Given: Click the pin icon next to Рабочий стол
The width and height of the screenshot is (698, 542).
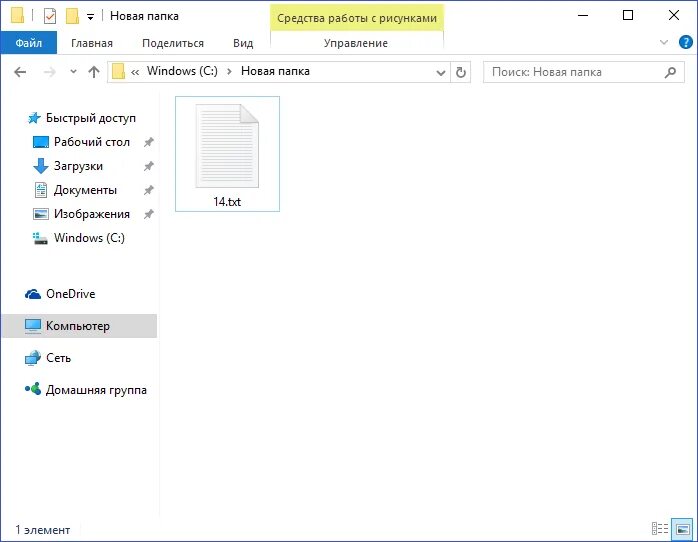Looking at the screenshot, I should [149, 142].
